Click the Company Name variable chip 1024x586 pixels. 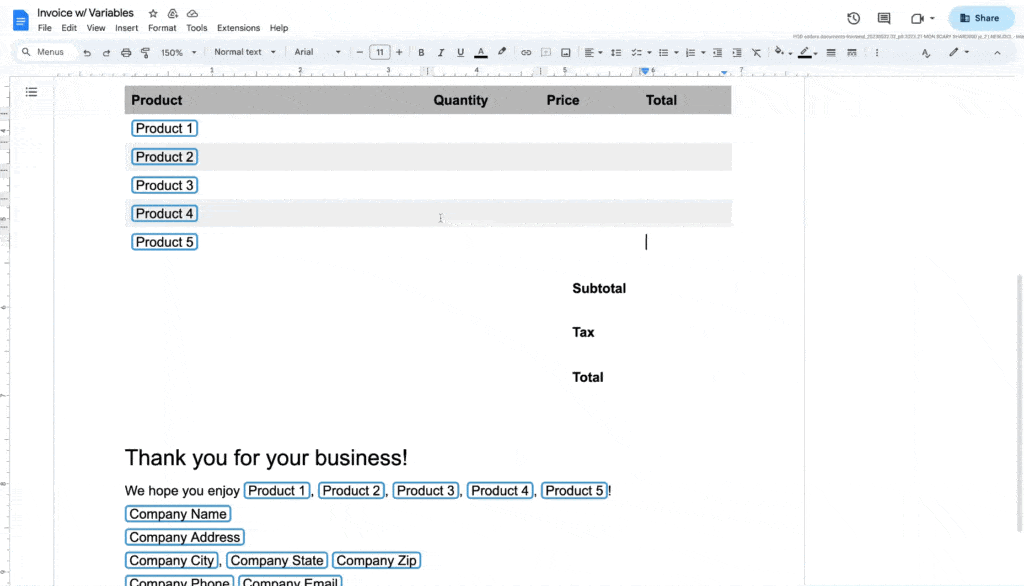(x=178, y=513)
